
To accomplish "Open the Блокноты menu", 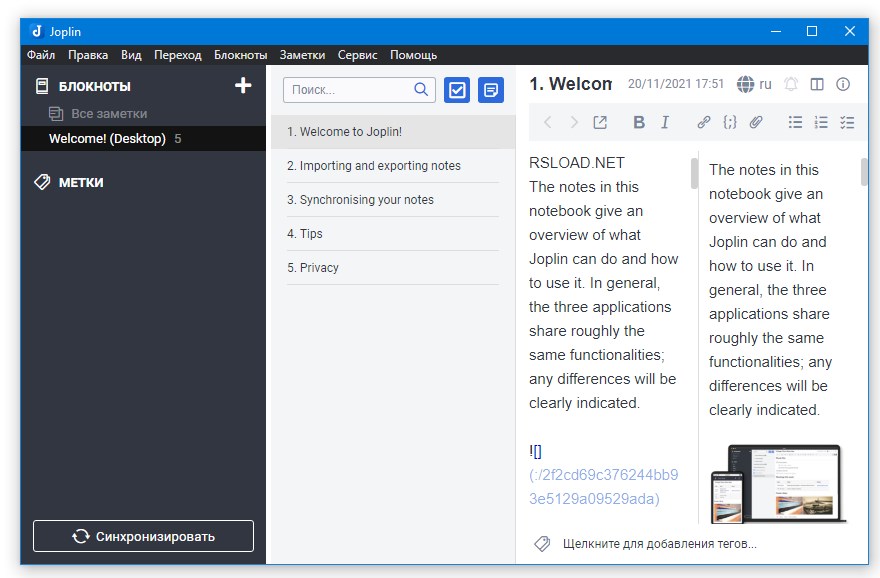I will pos(241,55).
